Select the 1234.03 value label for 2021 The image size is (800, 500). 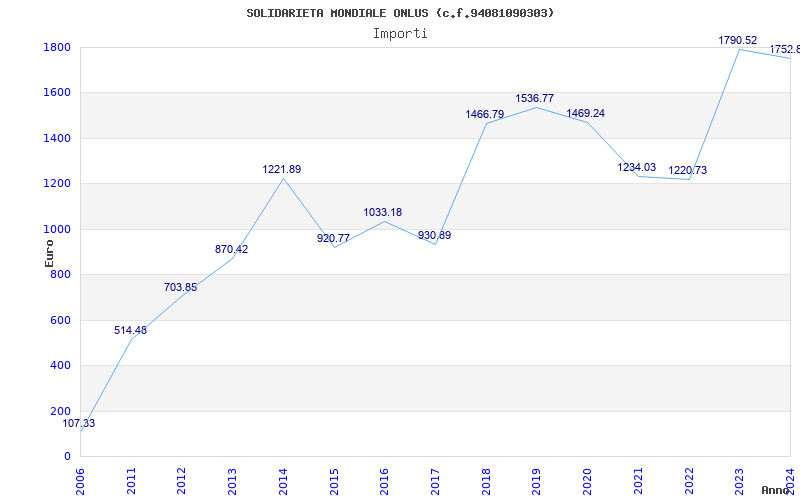636,167
